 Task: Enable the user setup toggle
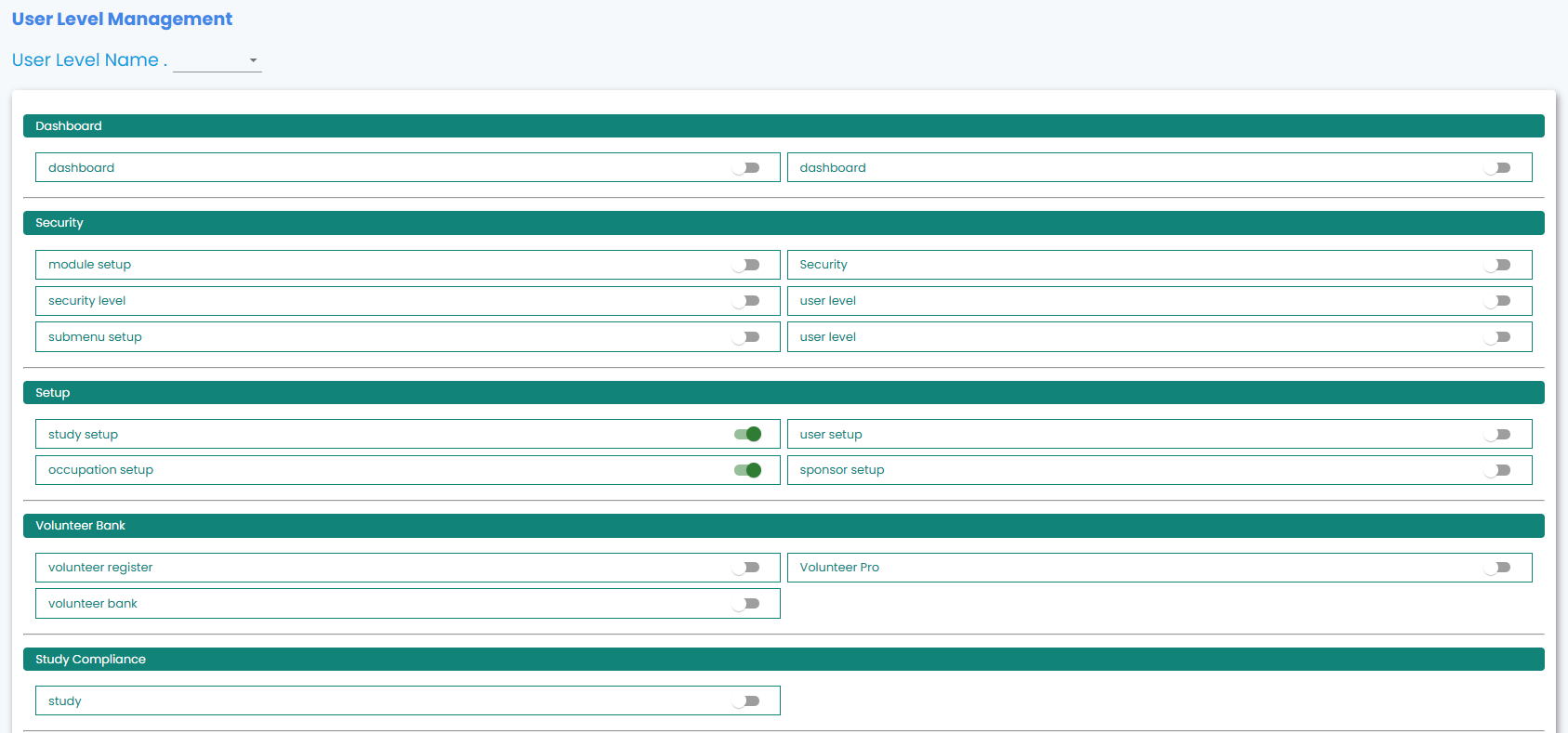pos(1497,434)
